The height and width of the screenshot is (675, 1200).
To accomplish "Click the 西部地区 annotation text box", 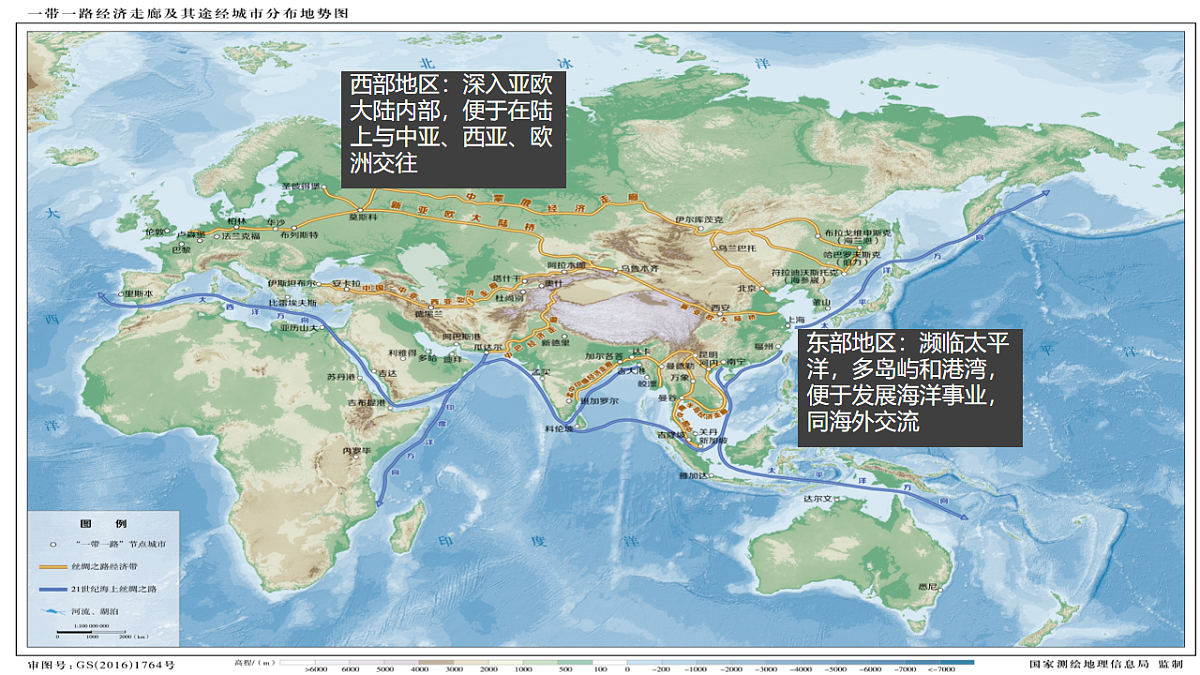I will pyautogui.click(x=454, y=129).
